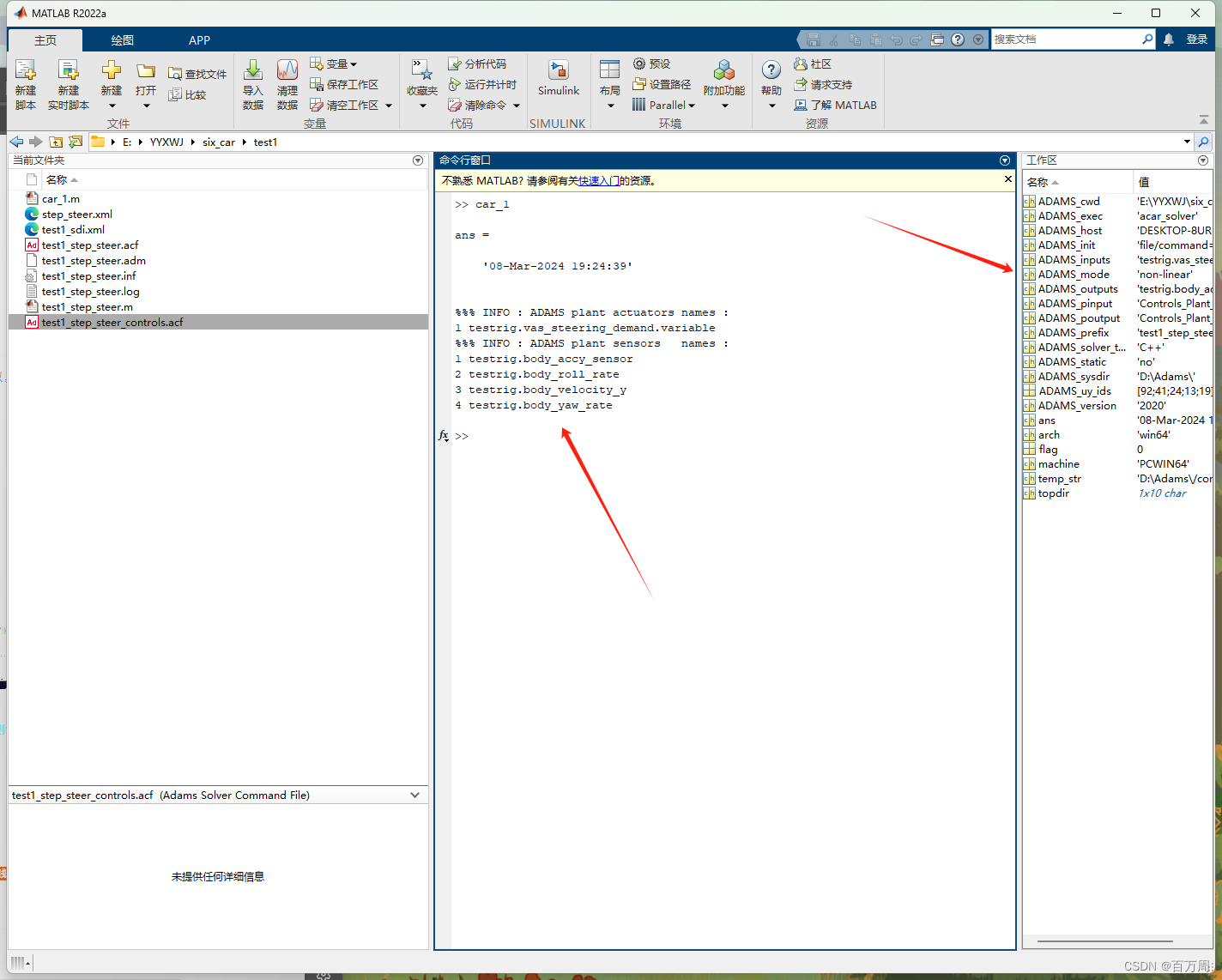The width and height of the screenshot is (1222, 980).
Task: Click the Clean Data (清理数据) icon
Action: coord(287,70)
